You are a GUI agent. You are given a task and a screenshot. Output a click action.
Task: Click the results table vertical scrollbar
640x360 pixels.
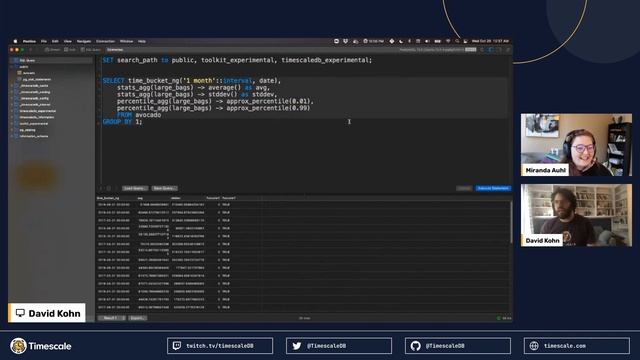(x=511, y=222)
